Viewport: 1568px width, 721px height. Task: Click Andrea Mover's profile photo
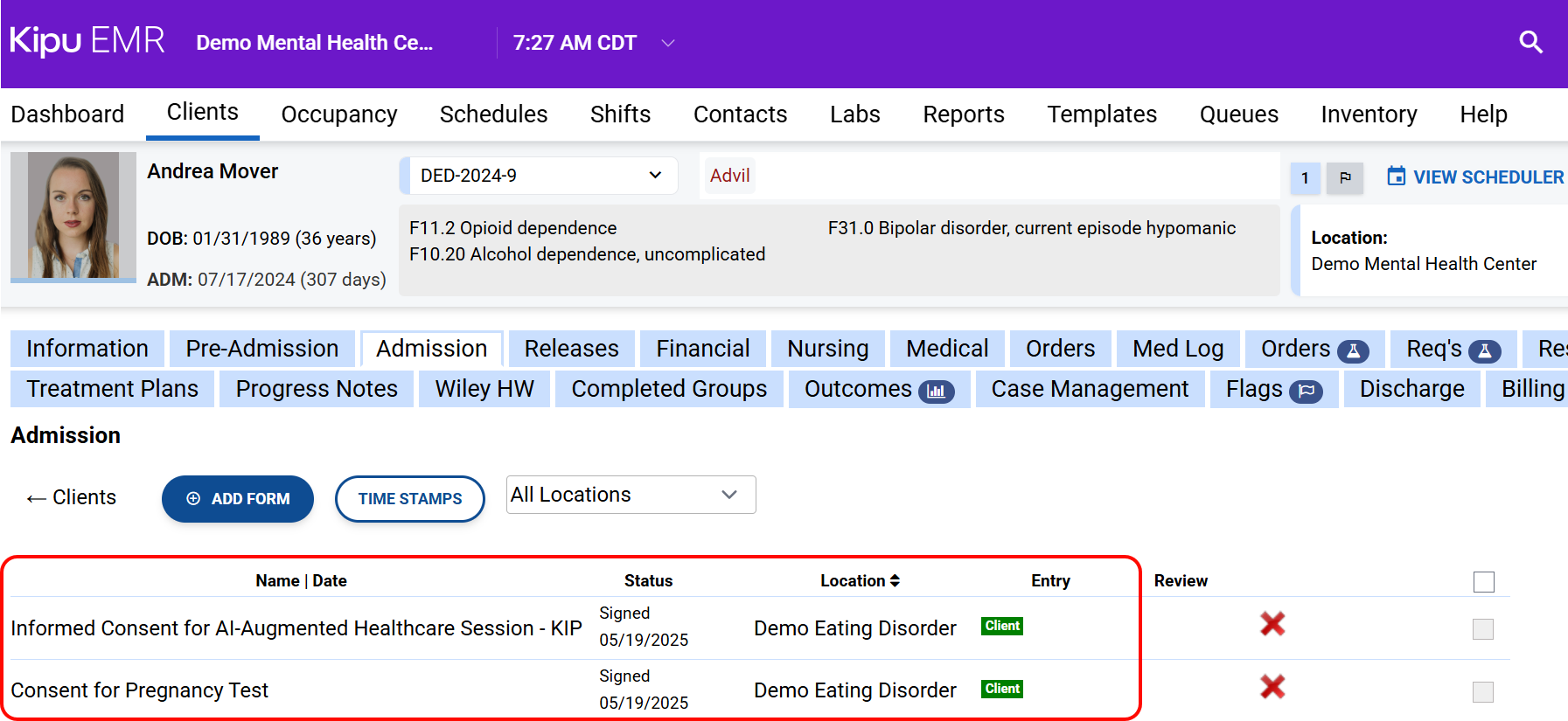click(x=73, y=216)
